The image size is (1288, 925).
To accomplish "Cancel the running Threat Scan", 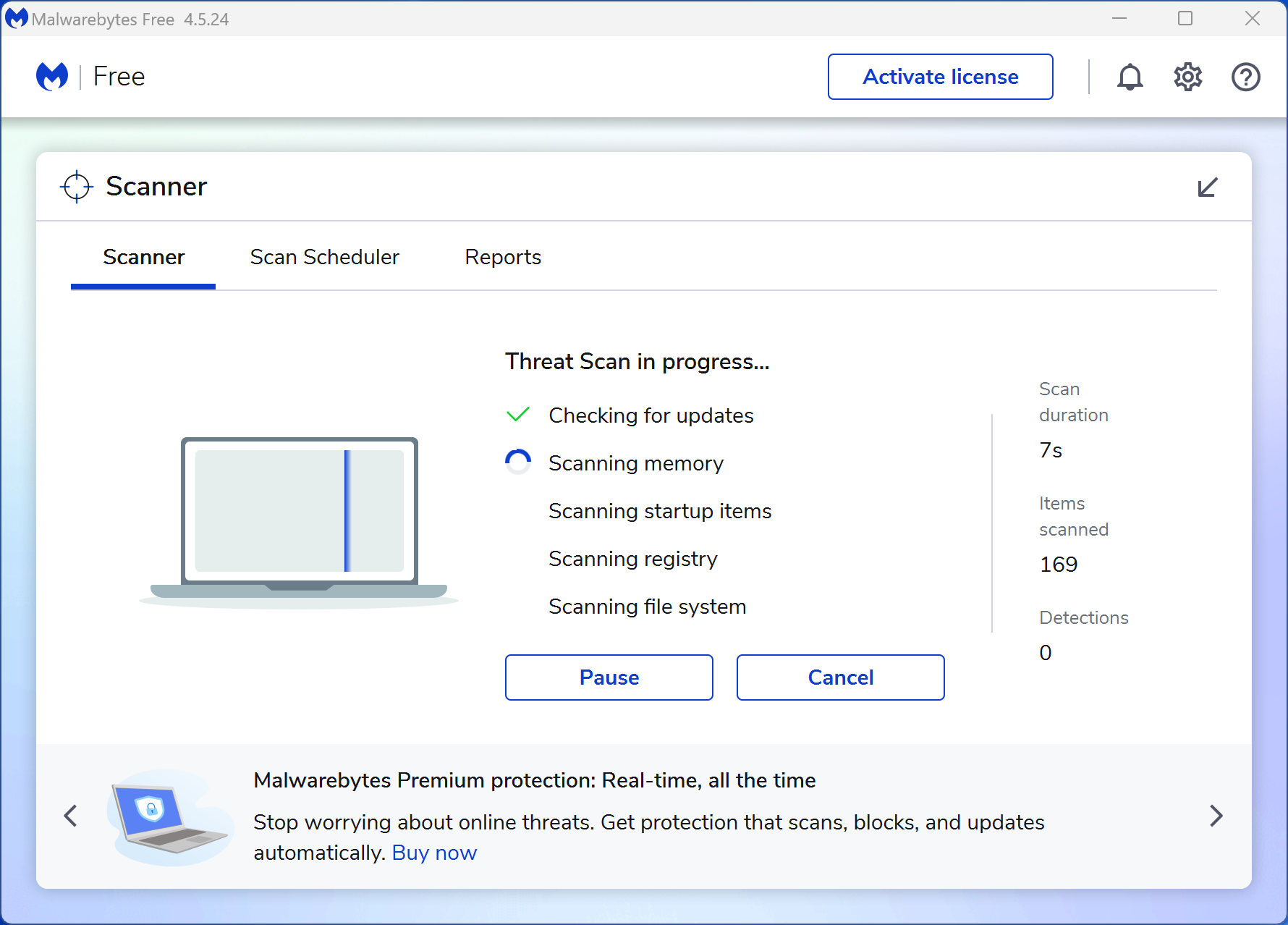I will (x=839, y=677).
